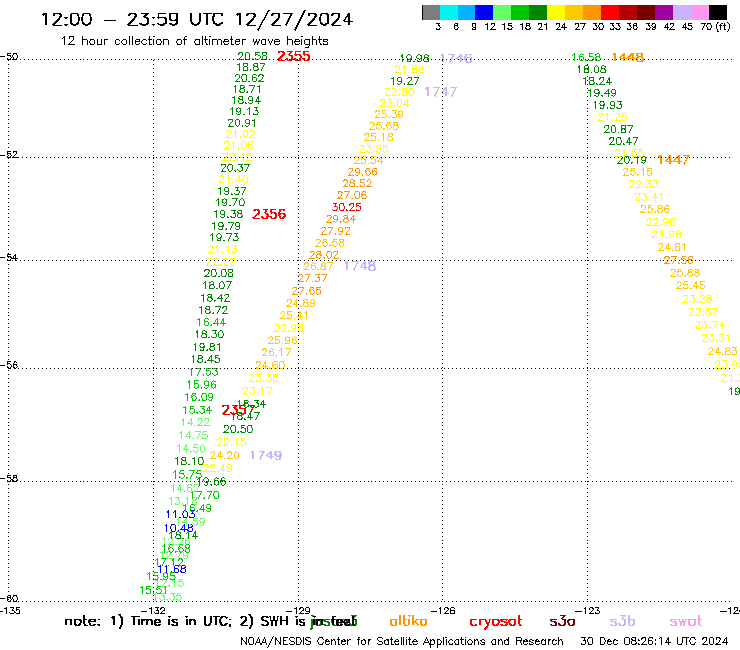Click the wave height value "26.17"

277,352
